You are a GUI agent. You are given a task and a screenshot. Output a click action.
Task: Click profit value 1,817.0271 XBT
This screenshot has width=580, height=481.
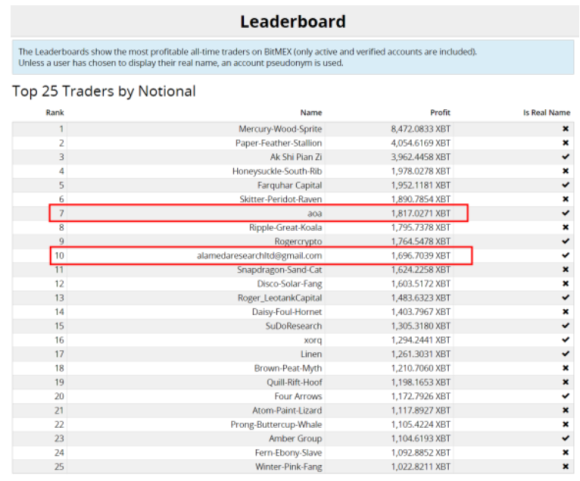click(421, 213)
